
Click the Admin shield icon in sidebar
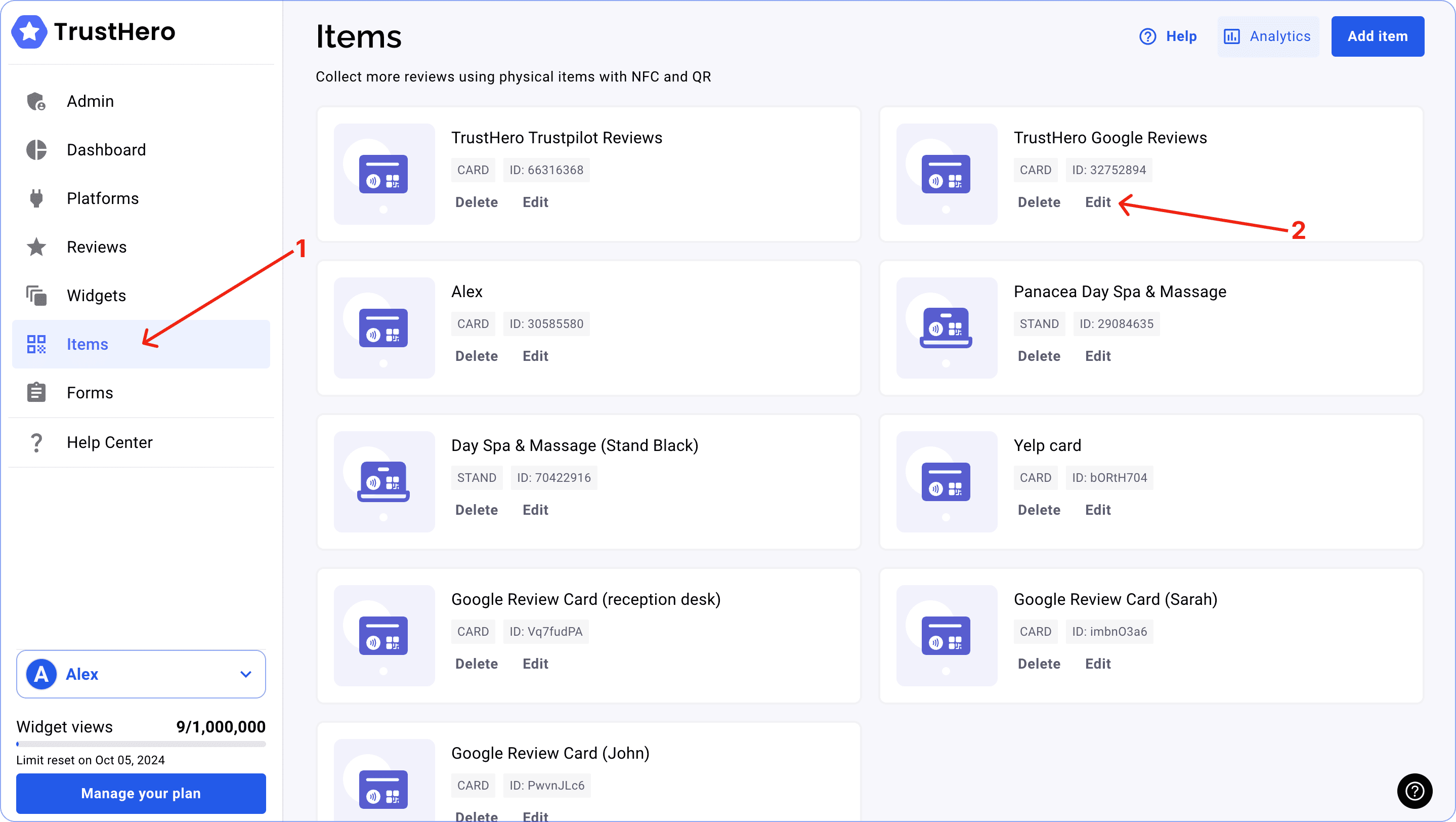click(x=36, y=102)
